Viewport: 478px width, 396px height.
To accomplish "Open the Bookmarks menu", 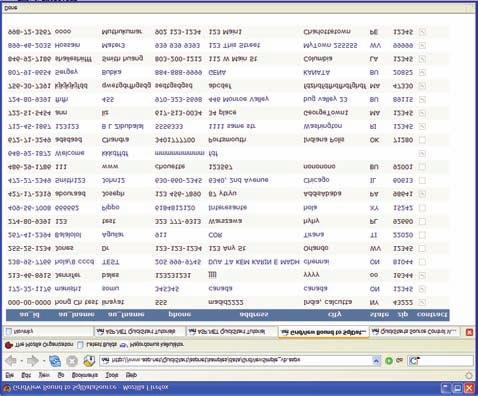I will click(x=85, y=375).
